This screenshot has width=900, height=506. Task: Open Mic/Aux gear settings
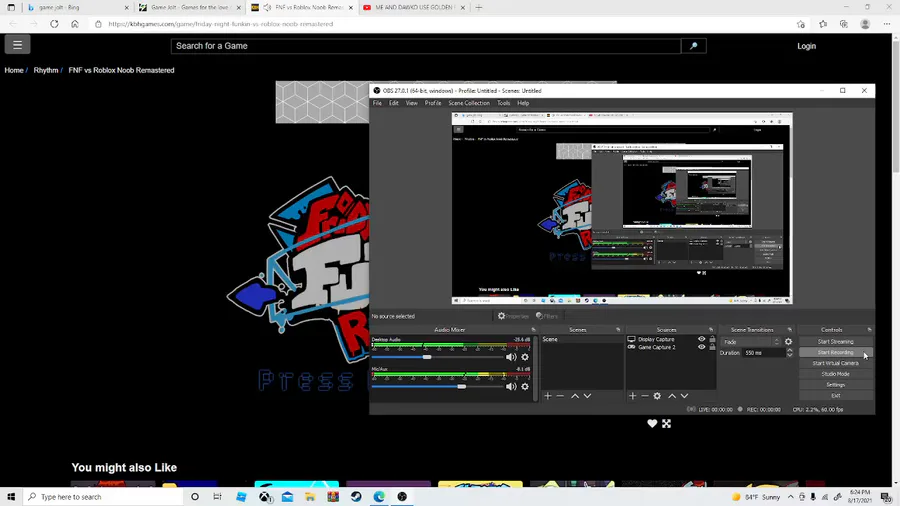[x=525, y=387]
